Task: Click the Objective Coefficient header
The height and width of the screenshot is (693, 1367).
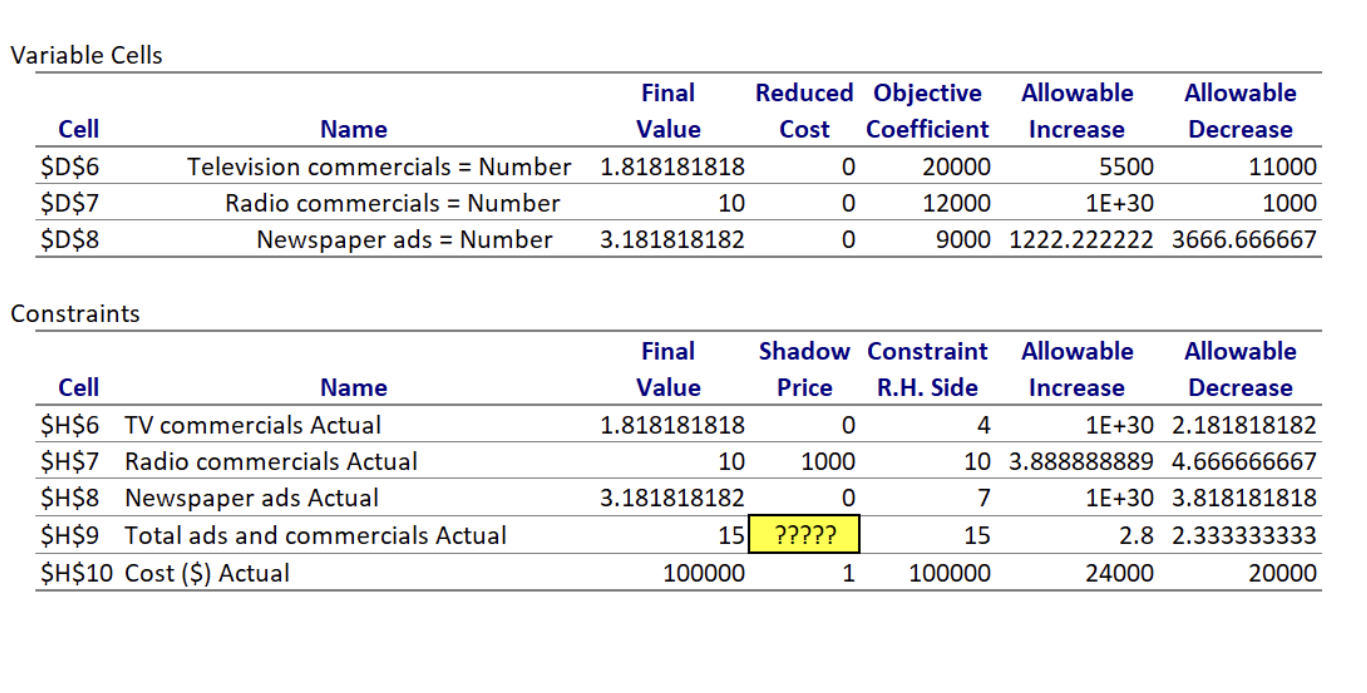Action: point(927,110)
